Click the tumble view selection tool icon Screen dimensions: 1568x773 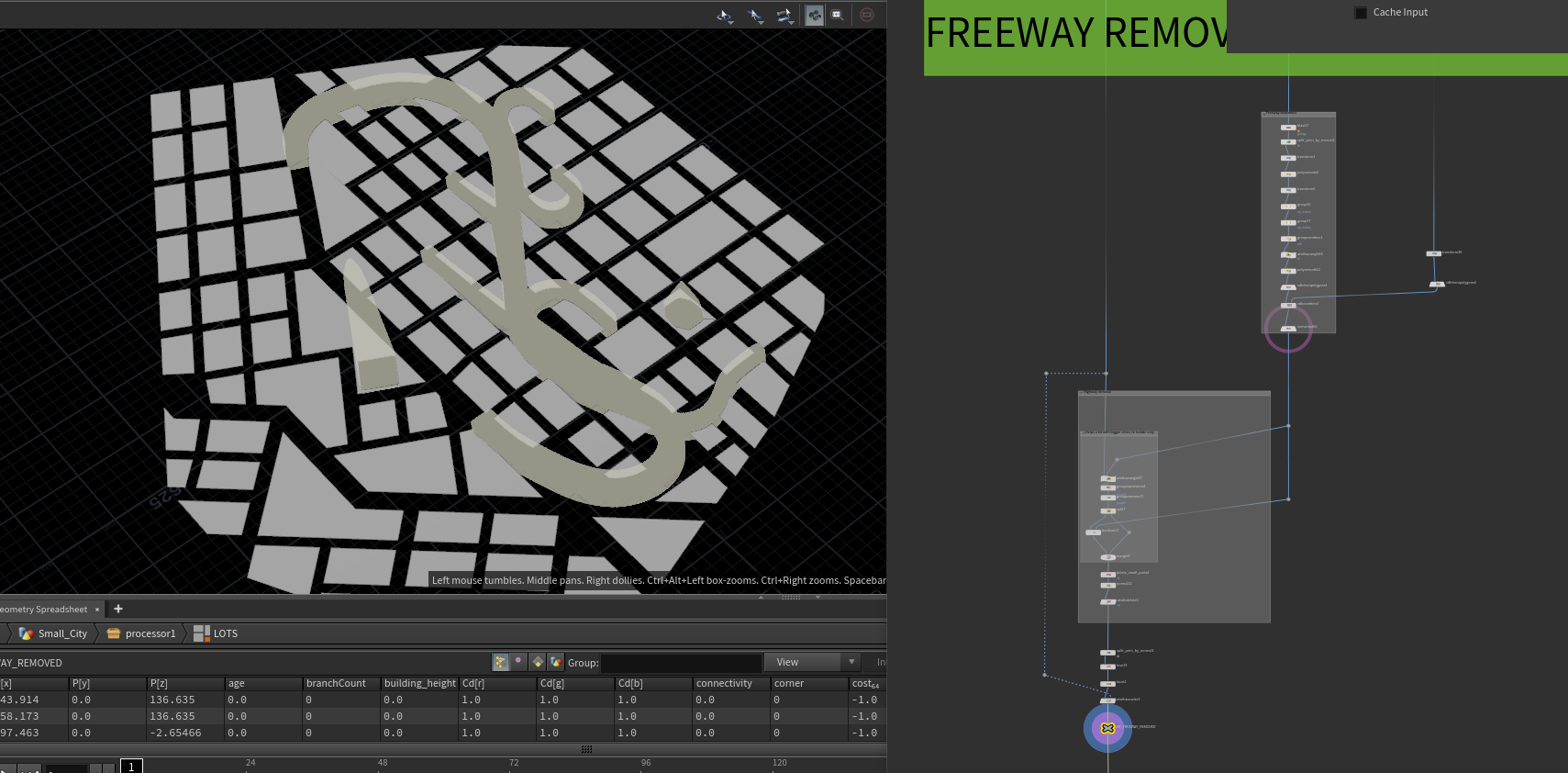(725, 16)
